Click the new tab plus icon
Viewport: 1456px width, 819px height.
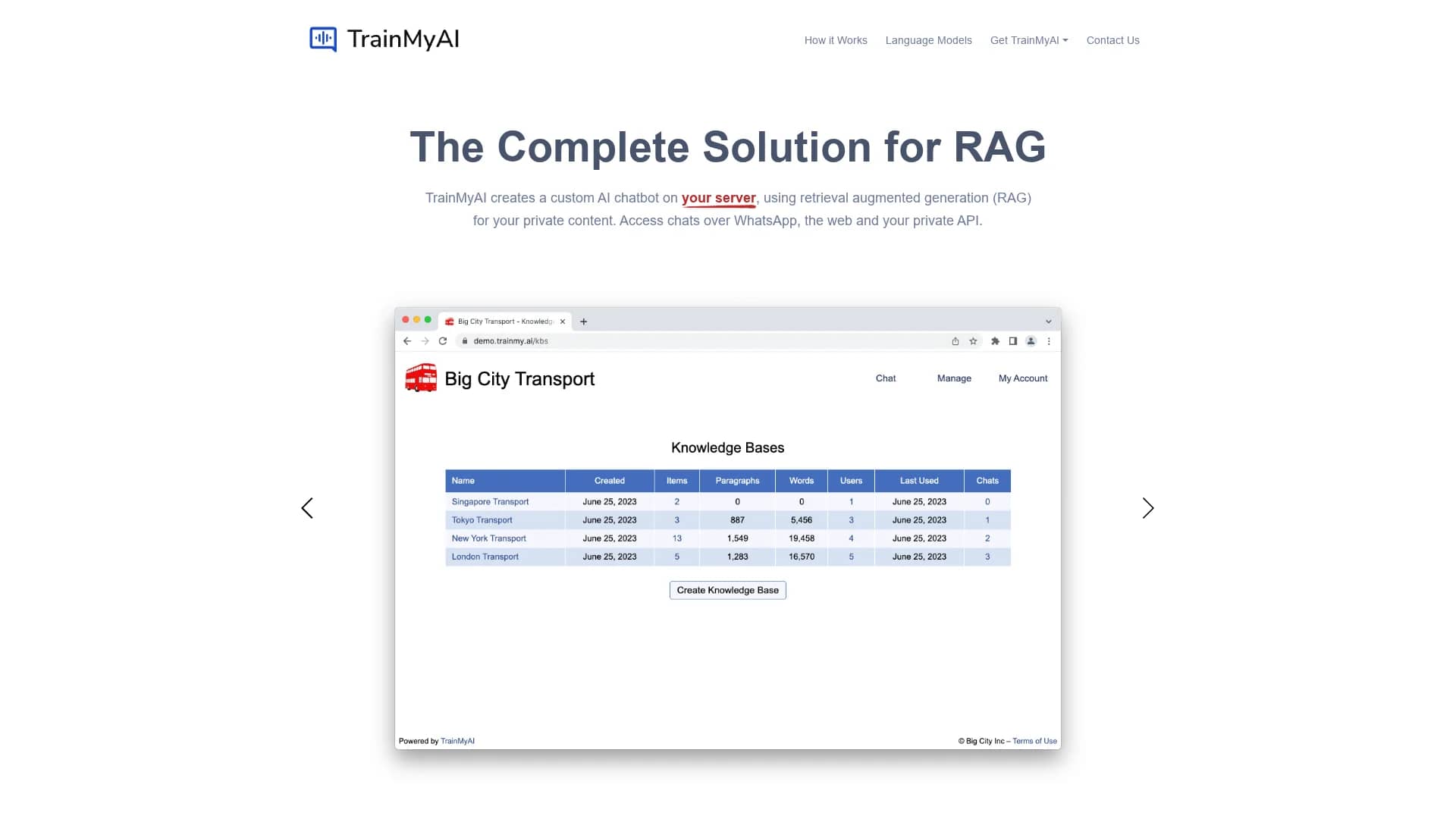pos(583,322)
